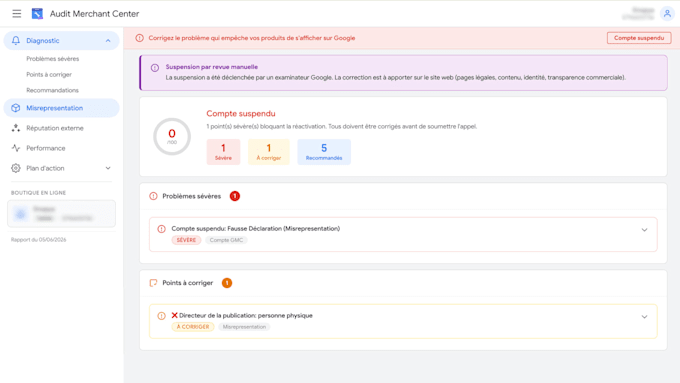Viewport: 680px width, 383px height.
Task: Open Recommandations submenu item
Action: pos(52,90)
